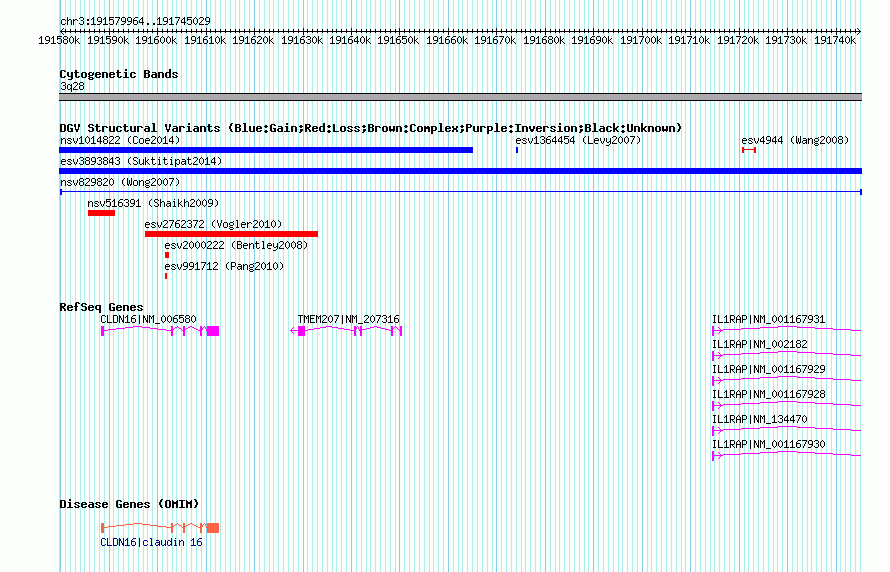Click the esv3893843 (Suktitipat2014) label
Screen dimensions: 890x572
(x=141, y=161)
